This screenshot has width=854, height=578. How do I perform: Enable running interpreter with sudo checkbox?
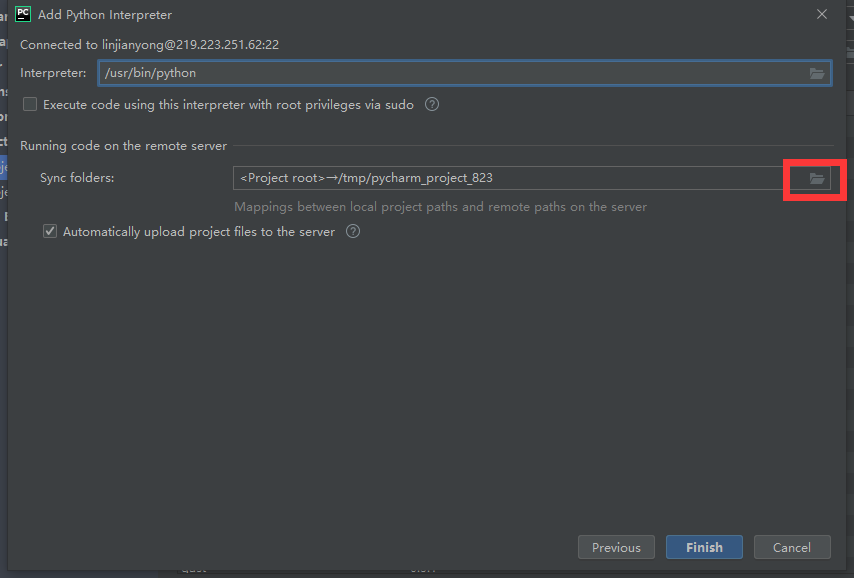point(30,104)
